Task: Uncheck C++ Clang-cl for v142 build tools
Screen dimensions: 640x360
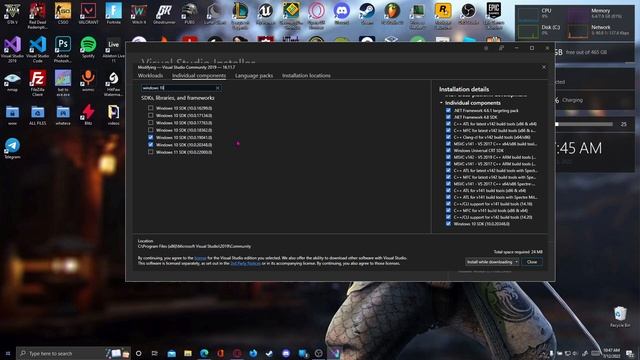Action: point(448,137)
